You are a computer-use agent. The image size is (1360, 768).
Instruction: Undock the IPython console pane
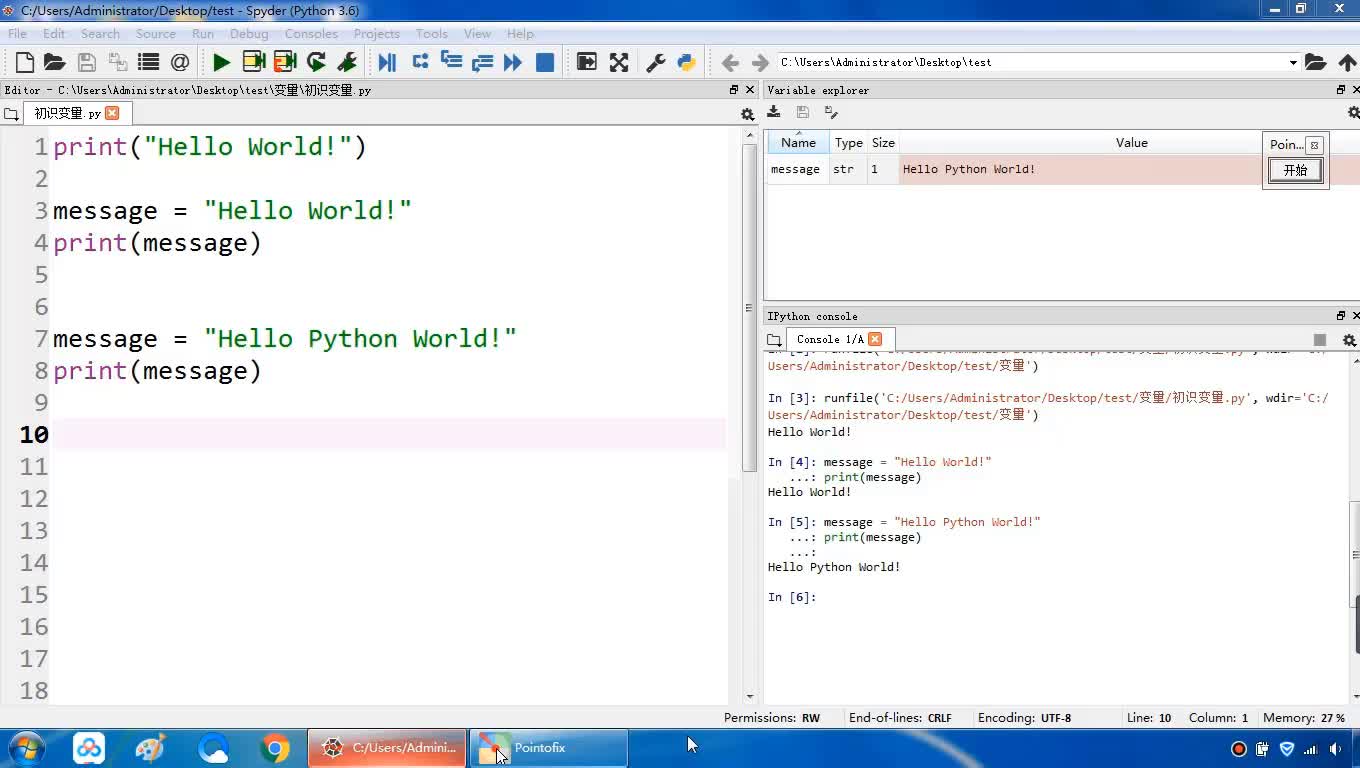[1341, 316]
